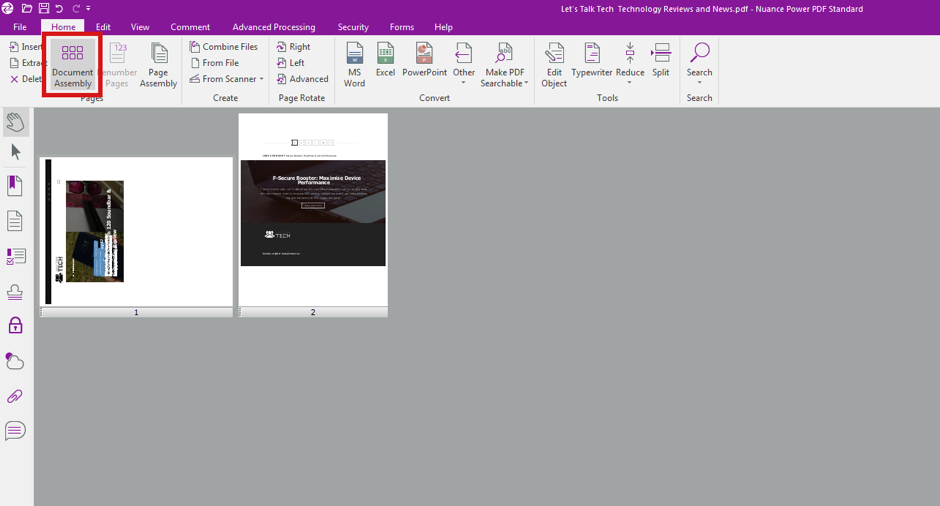Switch to the View ribbon tab
Image resolution: width=940 pixels, height=506 pixels.
coord(140,27)
